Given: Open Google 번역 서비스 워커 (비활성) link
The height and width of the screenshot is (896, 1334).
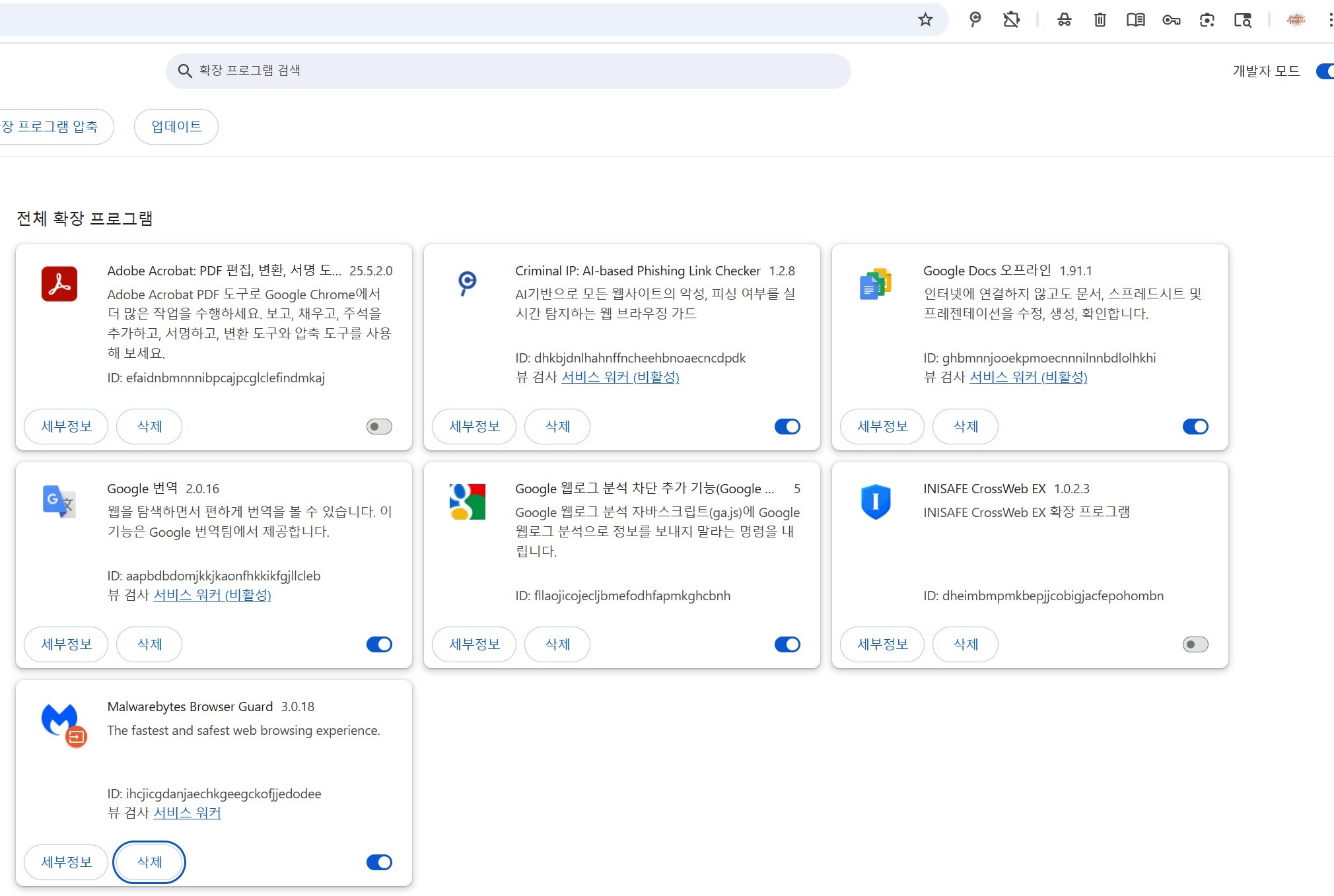Looking at the screenshot, I should pyautogui.click(x=212, y=595).
